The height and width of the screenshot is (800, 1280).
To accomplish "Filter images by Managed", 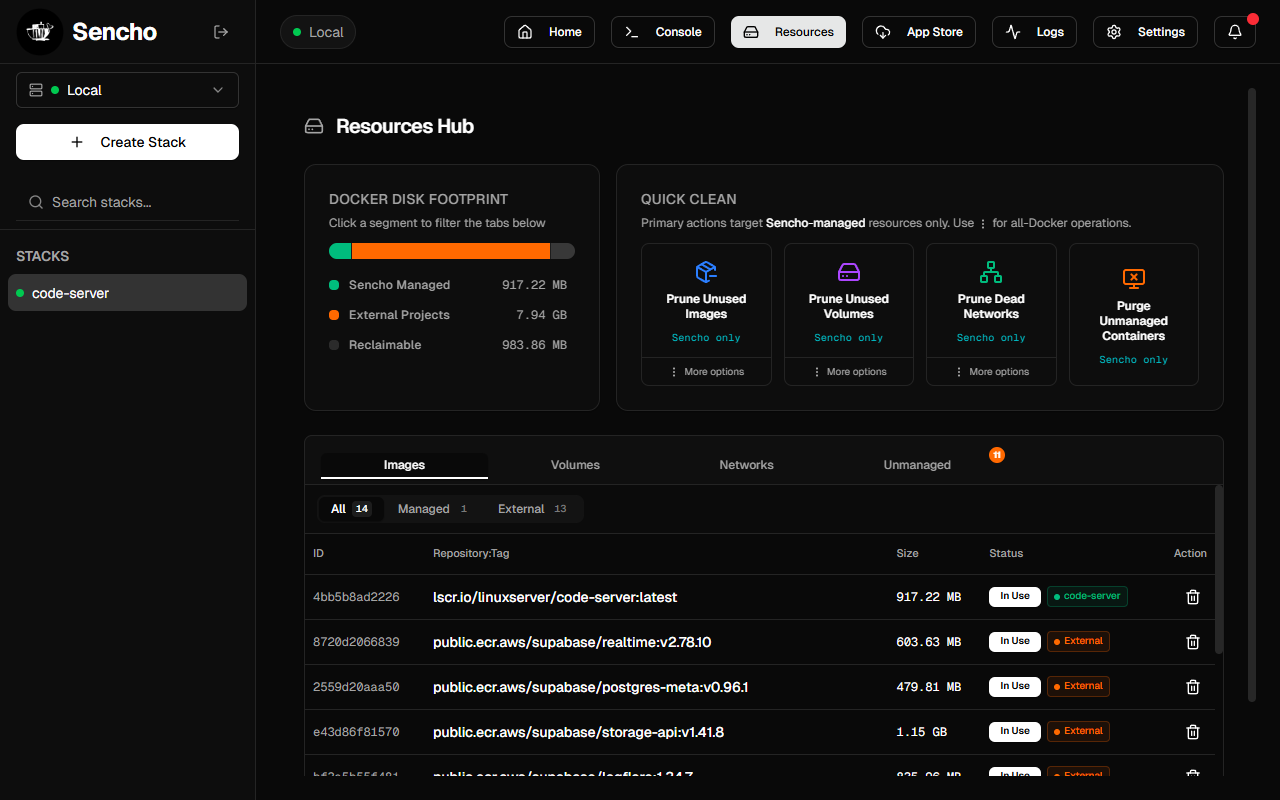I will click(x=433, y=509).
